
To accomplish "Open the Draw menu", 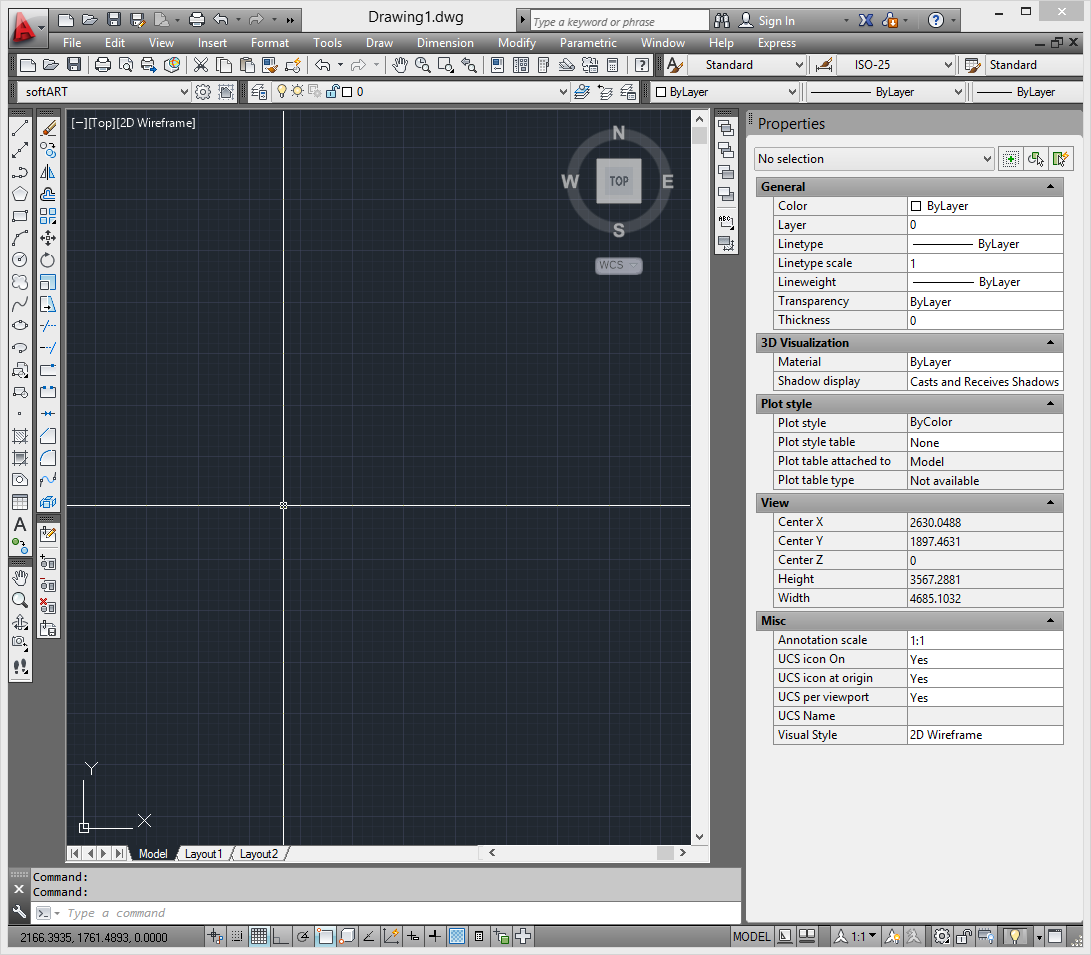I will [379, 42].
